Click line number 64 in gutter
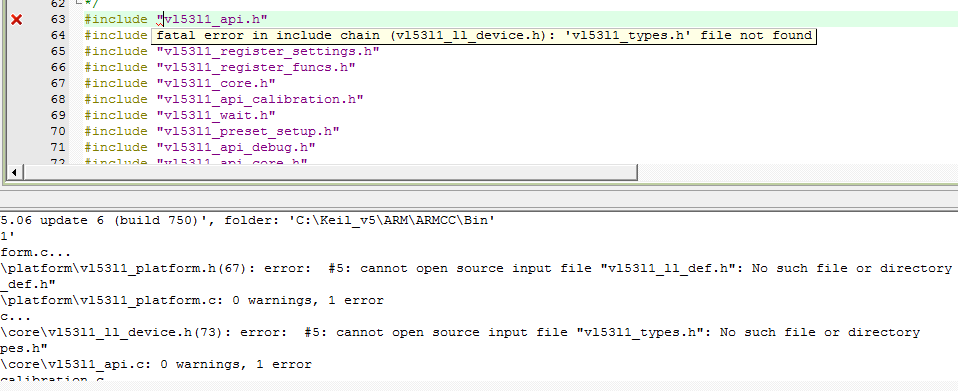This screenshot has width=958, height=391. click(58, 35)
